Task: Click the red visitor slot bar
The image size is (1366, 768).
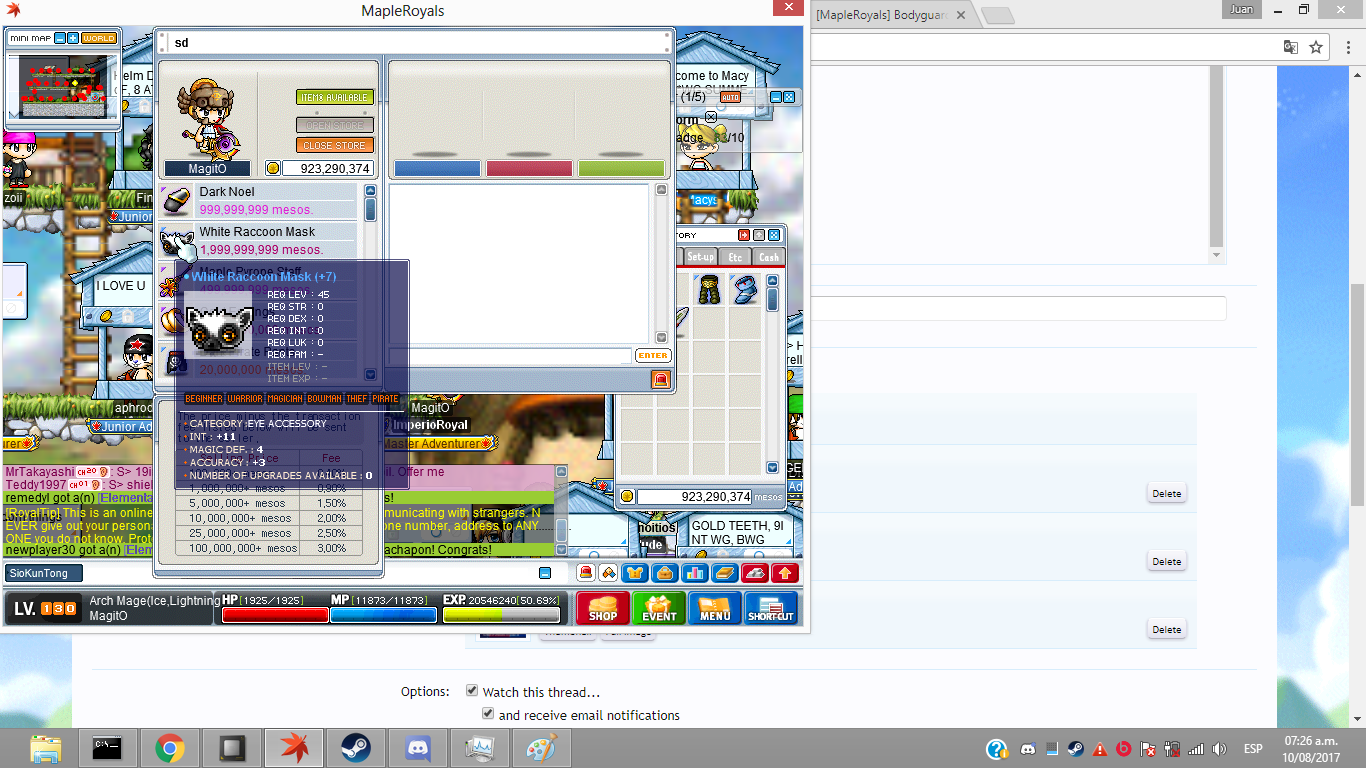Action: 529,168
